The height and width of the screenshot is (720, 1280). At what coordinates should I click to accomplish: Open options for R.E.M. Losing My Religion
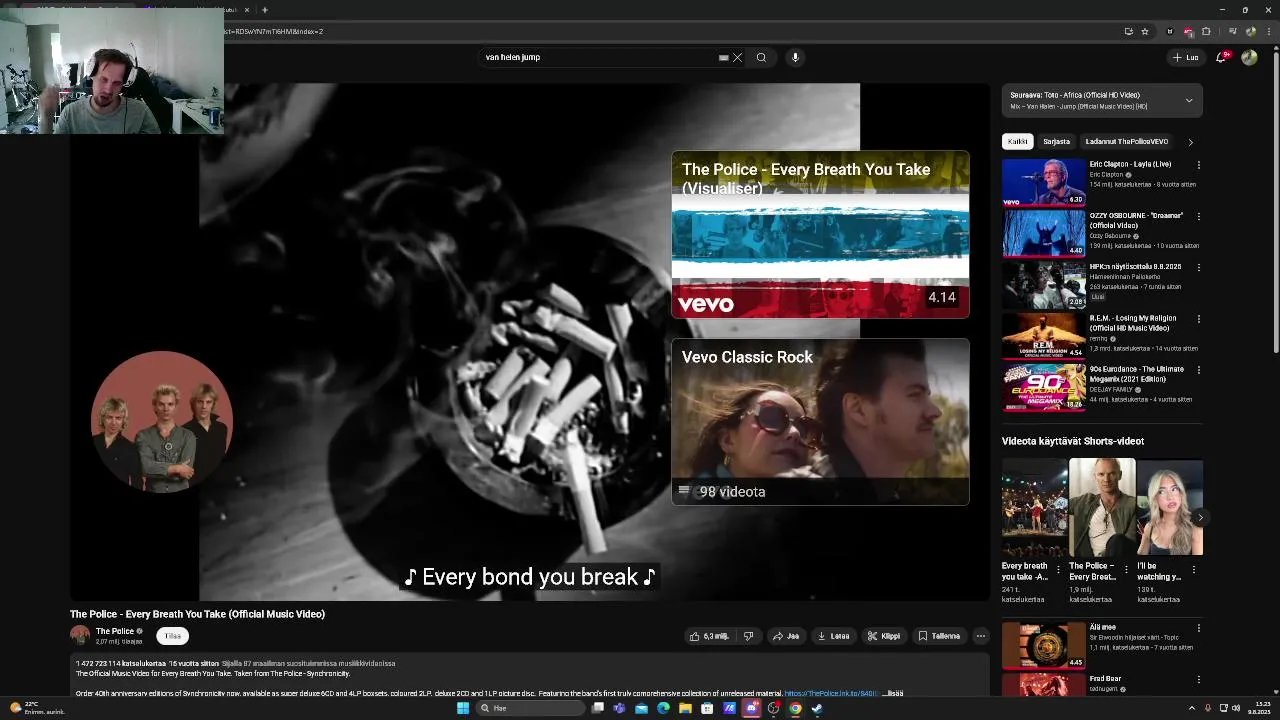point(1198,319)
